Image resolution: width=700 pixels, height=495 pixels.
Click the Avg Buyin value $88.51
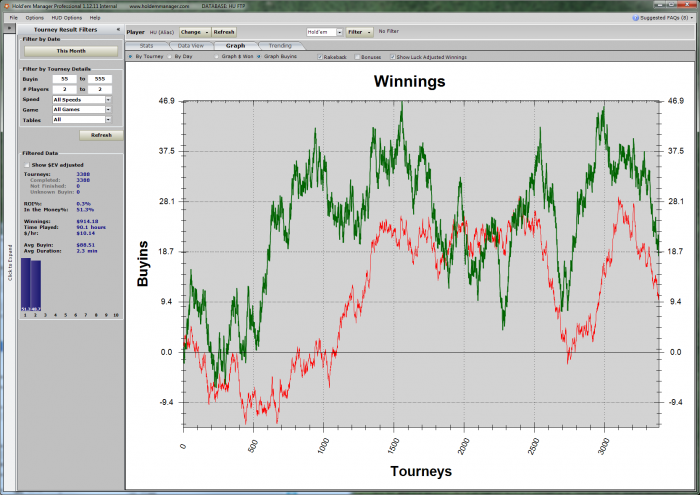(x=86, y=245)
